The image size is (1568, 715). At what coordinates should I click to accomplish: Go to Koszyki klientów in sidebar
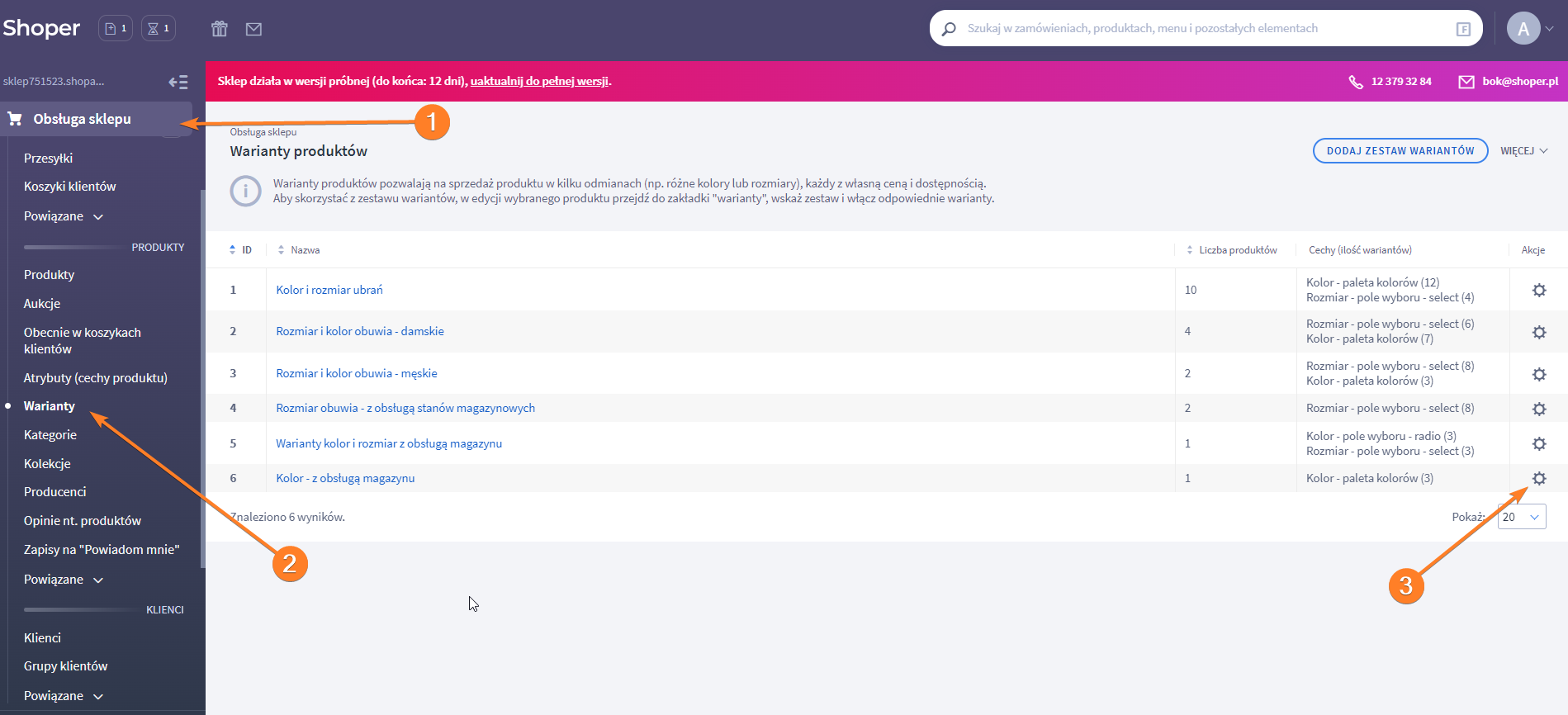click(x=69, y=187)
